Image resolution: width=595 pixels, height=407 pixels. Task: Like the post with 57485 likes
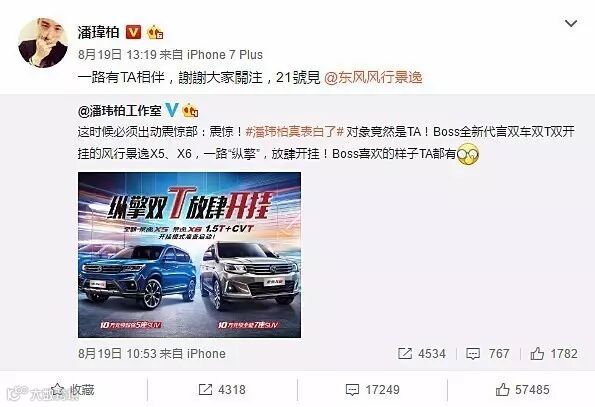coord(523,390)
